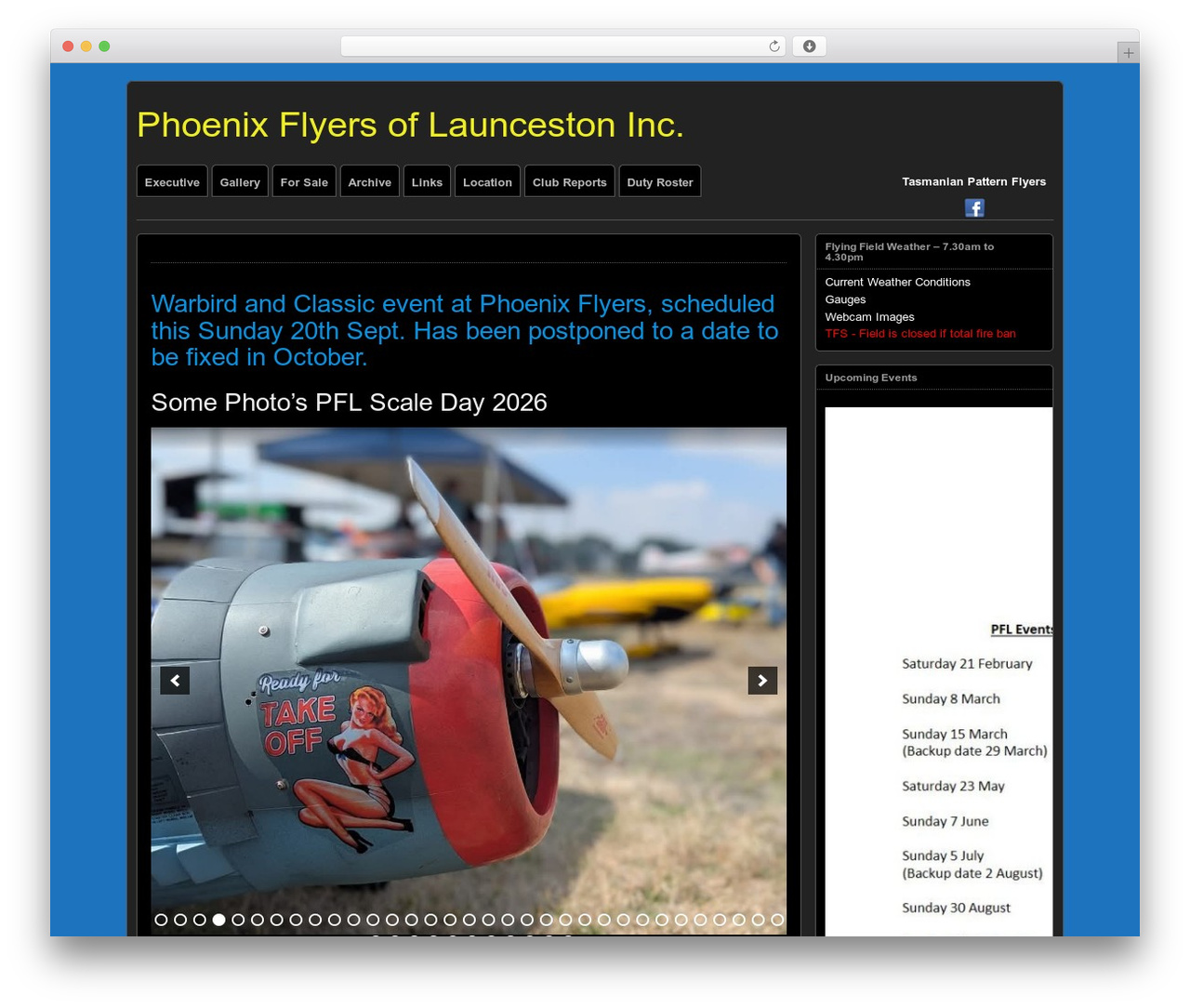The width and height of the screenshot is (1190, 1008).
Task: Open the Archive menu item
Action: tap(370, 181)
